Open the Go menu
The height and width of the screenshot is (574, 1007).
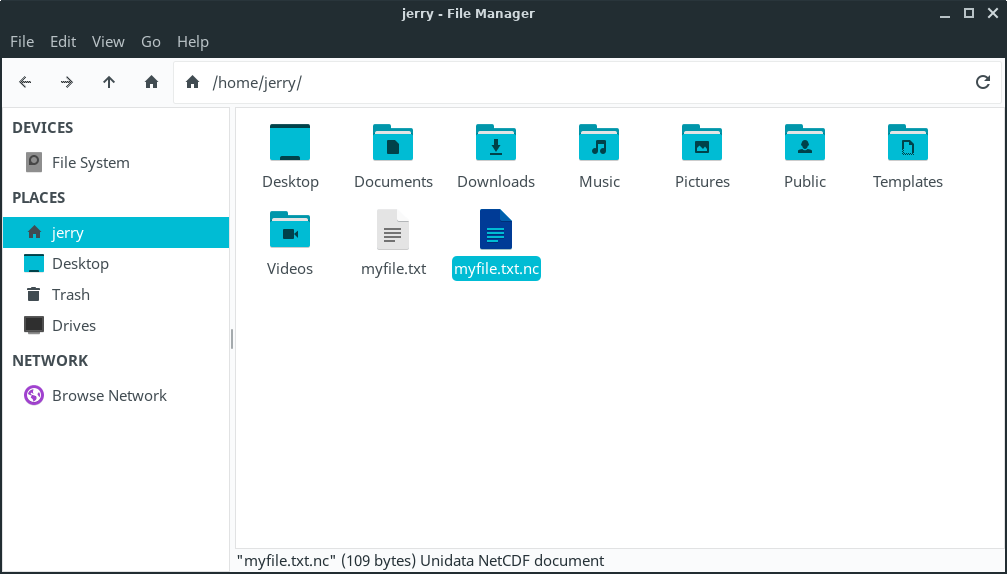point(151,41)
